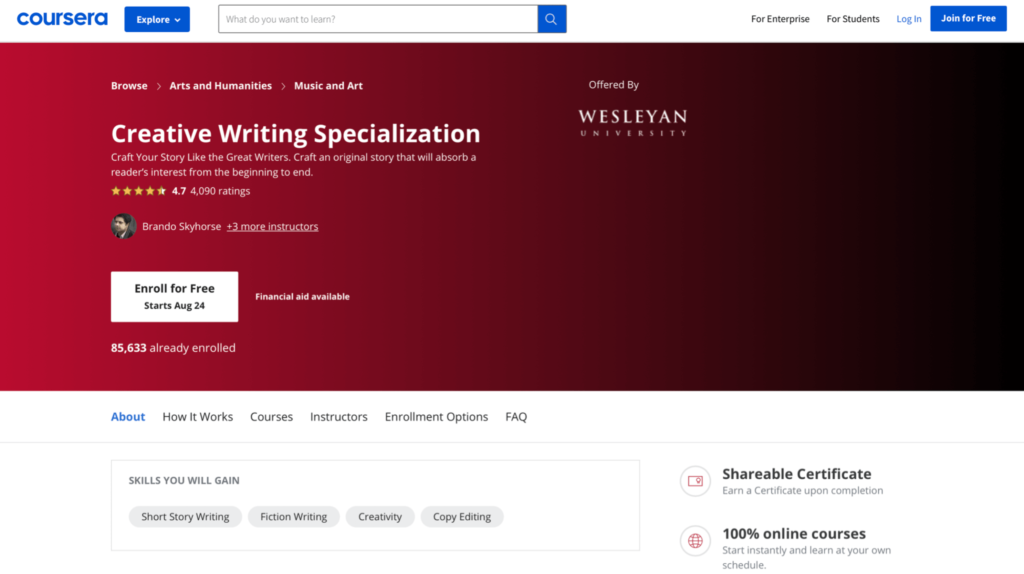This screenshot has width=1024, height=574.
Task: Click the Wesleyan University logo
Action: coord(632,123)
